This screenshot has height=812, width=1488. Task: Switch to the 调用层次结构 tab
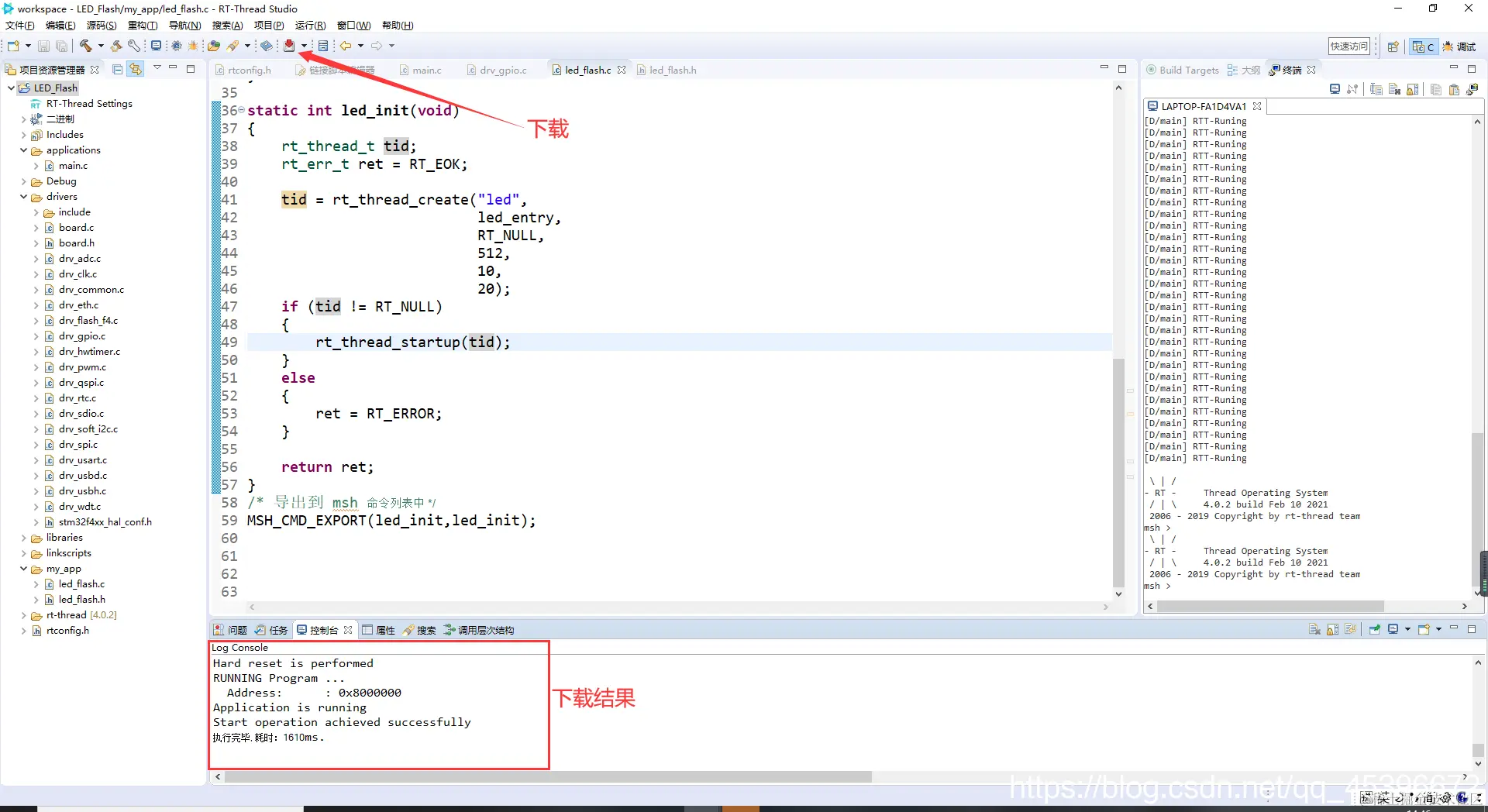point(479,630)
